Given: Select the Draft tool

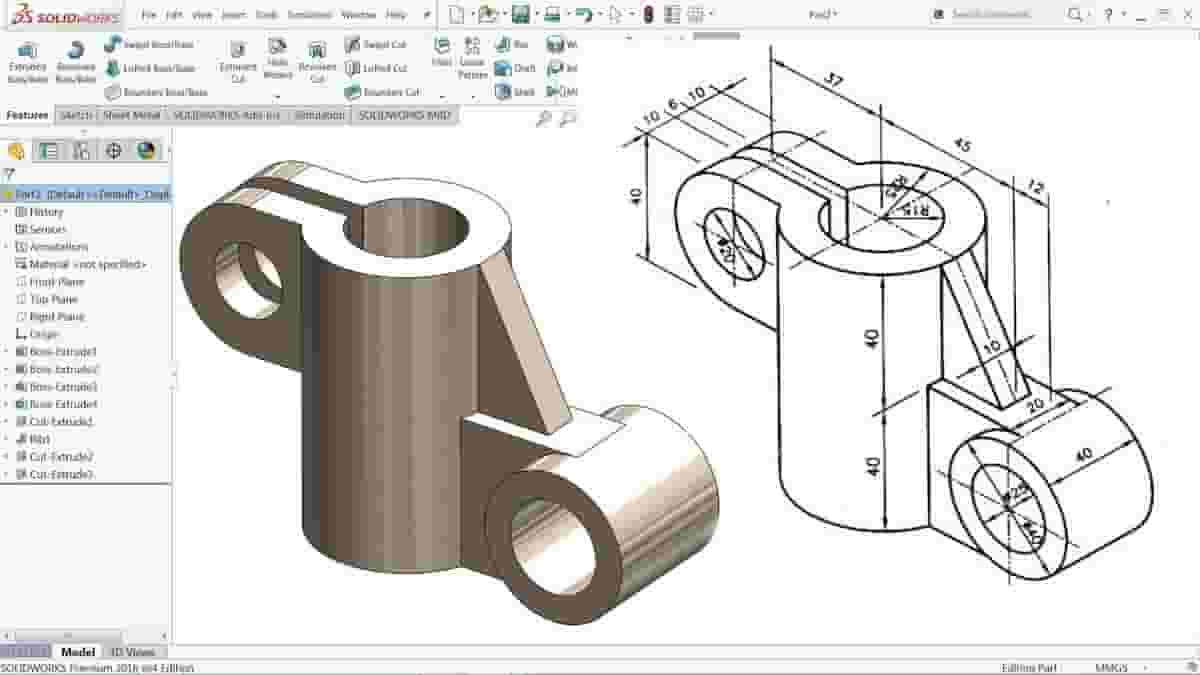Looking at the screenshot, I should click(x=516, y=68).
